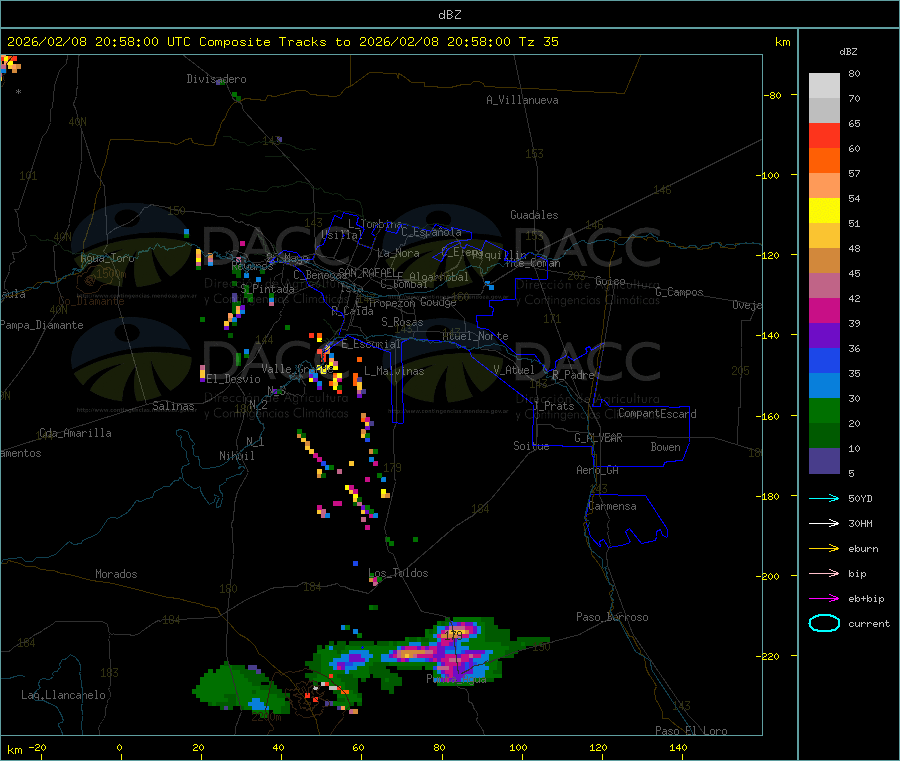Click the G_ALVEAR map label
Image resolution: width=900 pixels, height=761 pixels.
point(598,438)
